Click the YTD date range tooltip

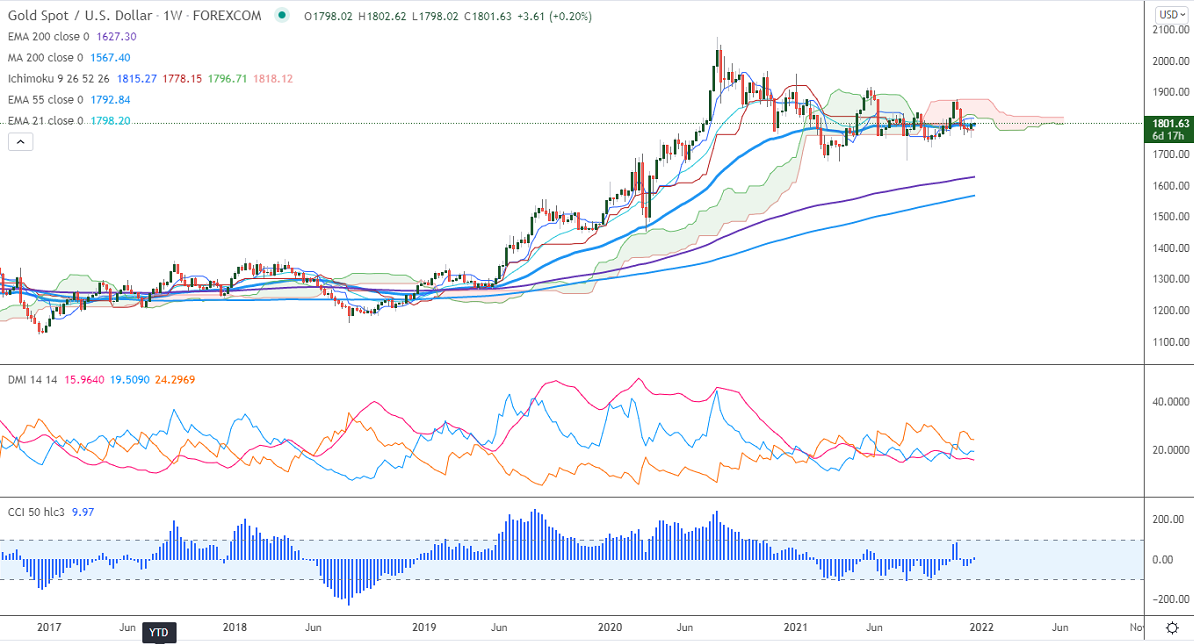pyautogui.click(x=158, y=633)
